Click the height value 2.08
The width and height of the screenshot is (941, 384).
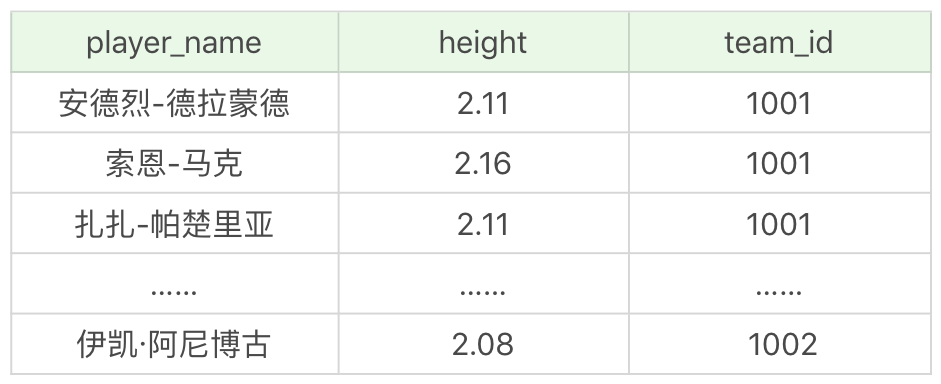pos(483,345)
